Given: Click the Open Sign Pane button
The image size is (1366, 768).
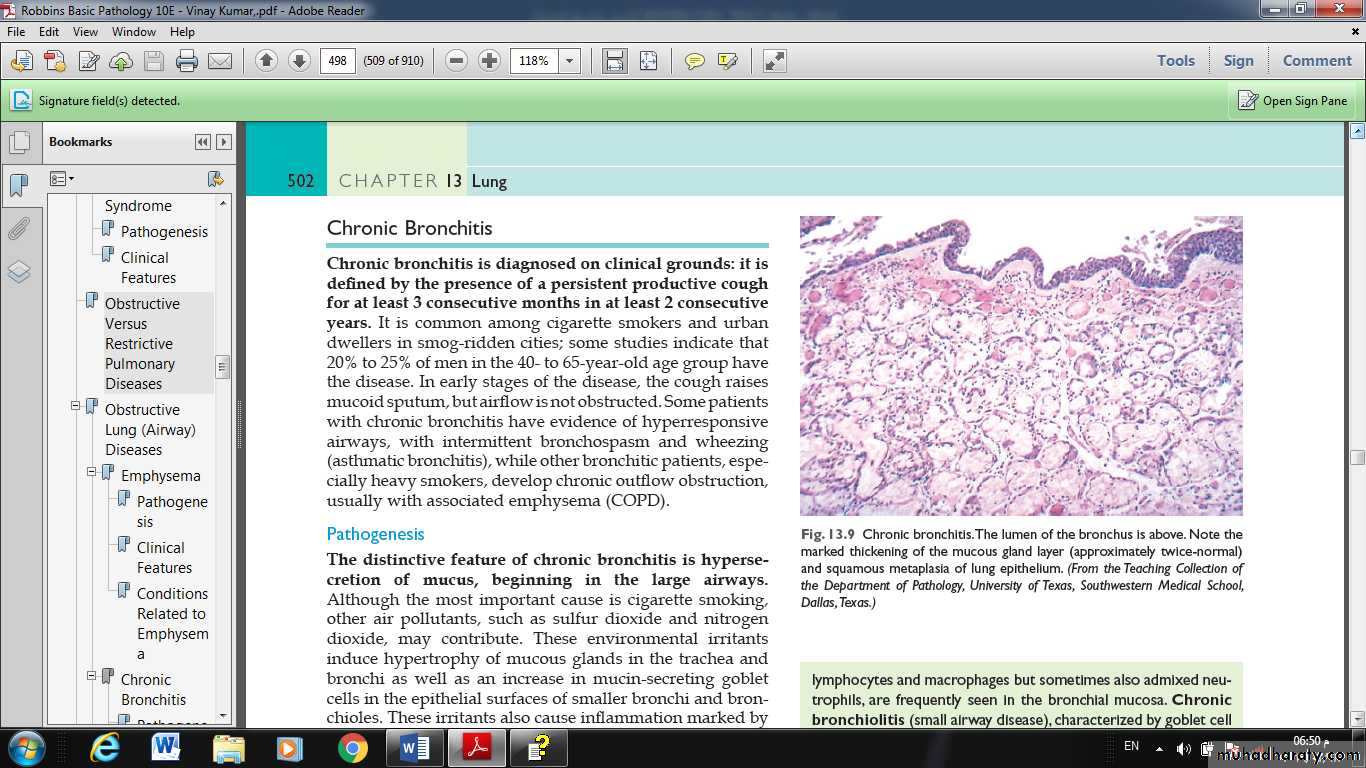Looking at the screenshot, I should coord(1292,101).
